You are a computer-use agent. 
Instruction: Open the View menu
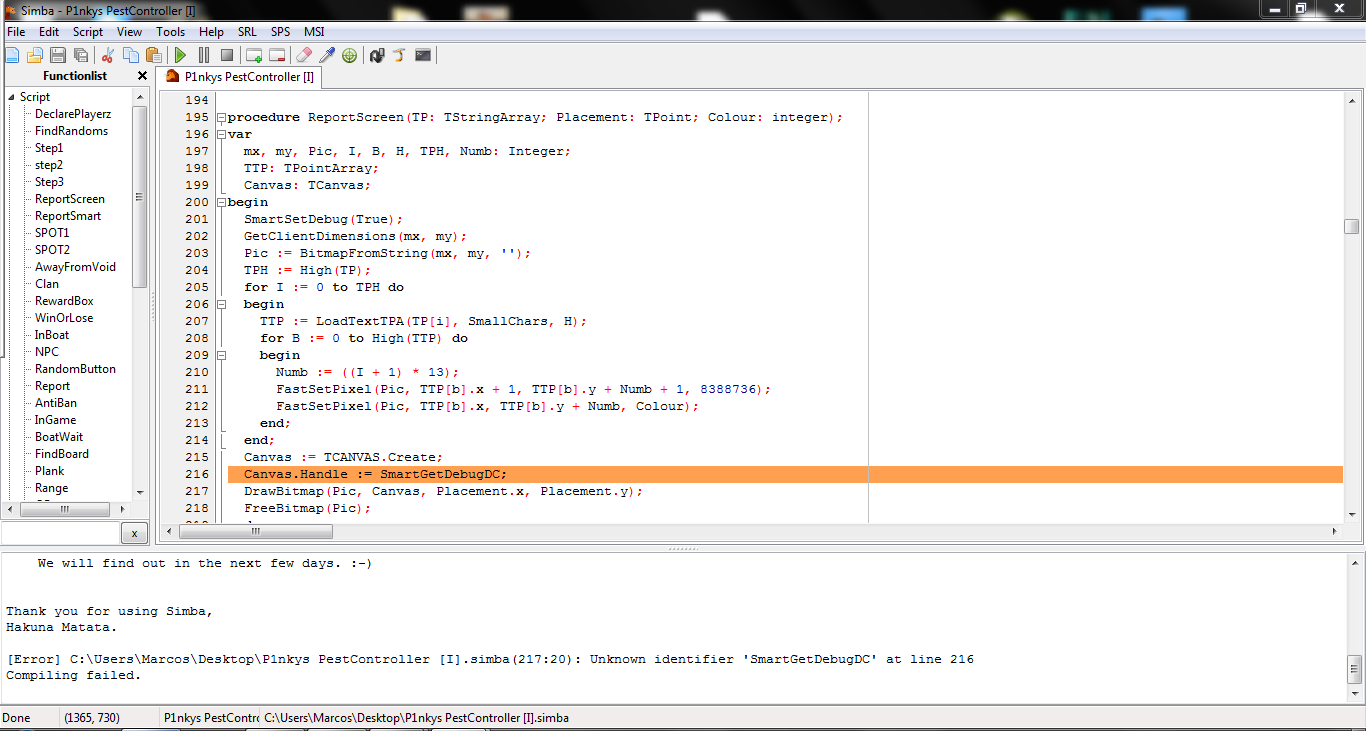point(130,32)
